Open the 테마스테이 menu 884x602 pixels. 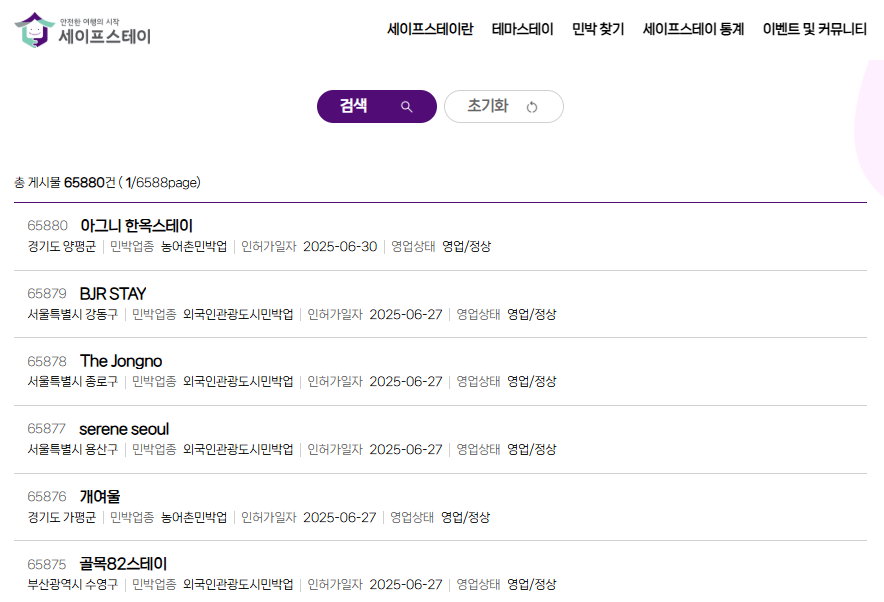[523, 29]
